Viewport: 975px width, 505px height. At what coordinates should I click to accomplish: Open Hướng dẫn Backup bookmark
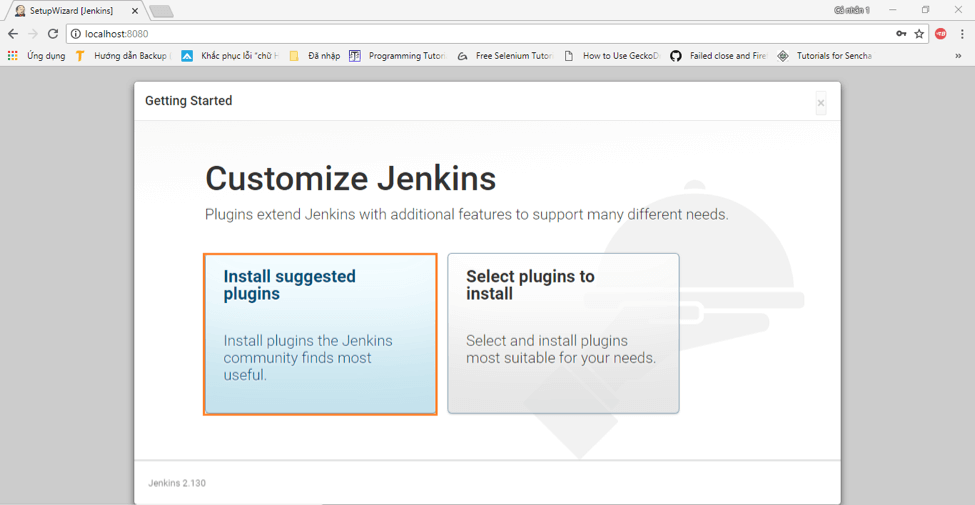point(123,56)
